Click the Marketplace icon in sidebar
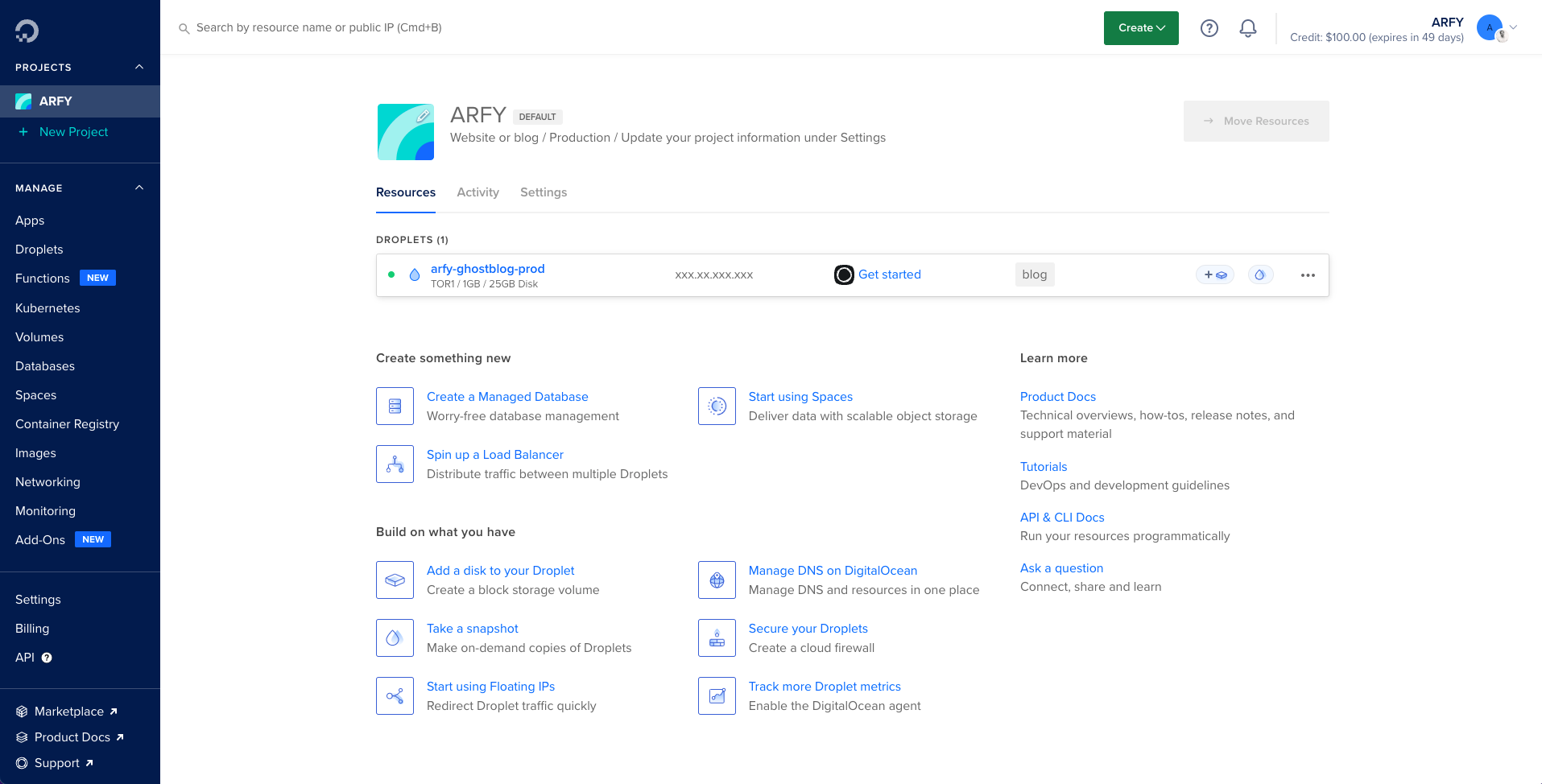The width and height of the screenshot is (1542, 784). pyautogui.click(x=22, y=712)
